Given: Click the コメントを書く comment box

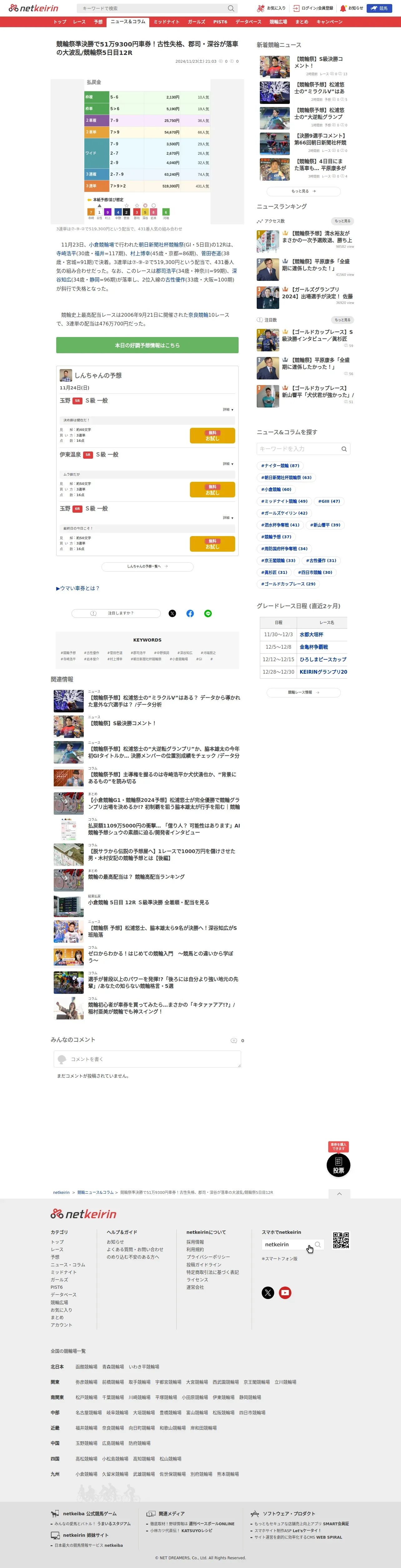Looking at the screenshot, I should pyautogui.click(x=147, y=1059).
